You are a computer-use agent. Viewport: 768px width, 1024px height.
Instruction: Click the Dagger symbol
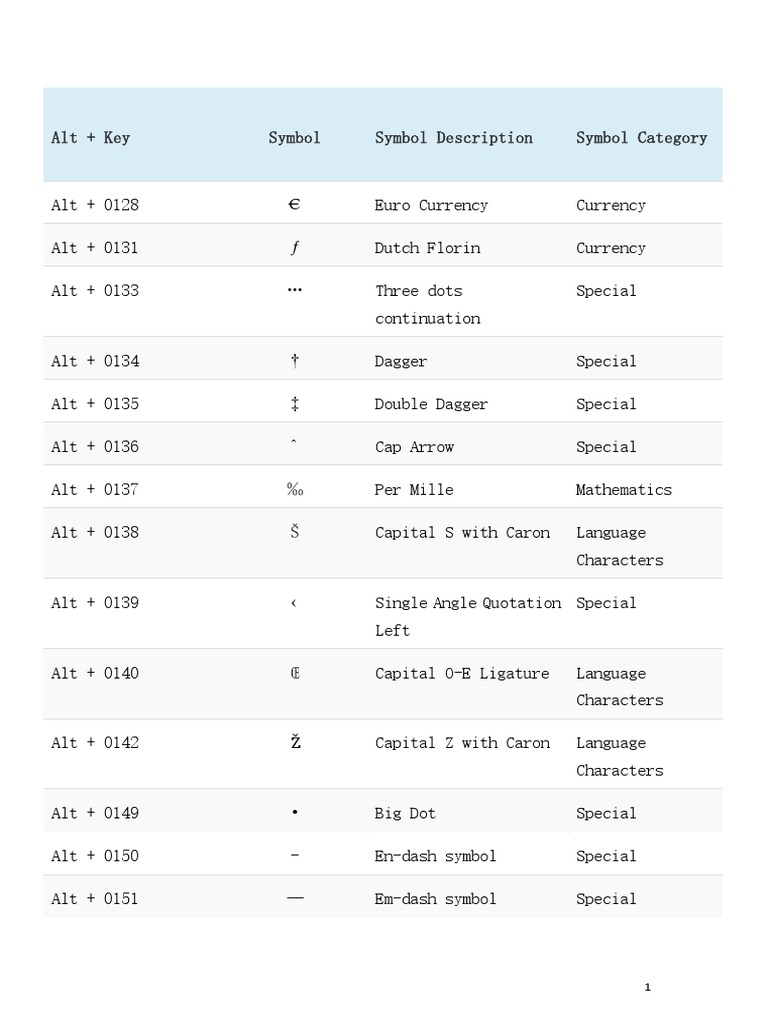coord(294,361)
